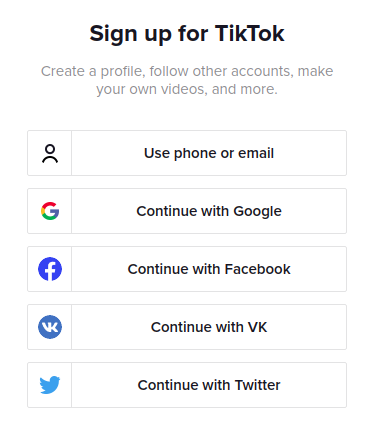Screen dimensions: 375x444
Task: Click the "your own videos, and more" line
Action: point(187,89)
